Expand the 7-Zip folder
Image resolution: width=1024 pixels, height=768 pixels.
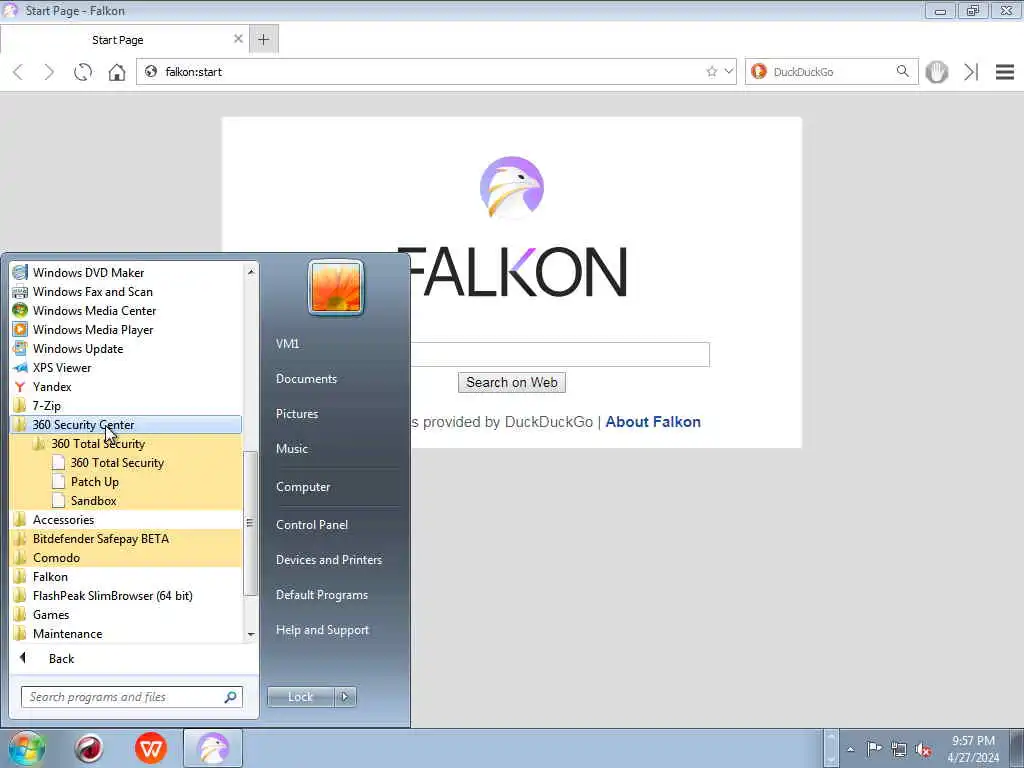126,406
